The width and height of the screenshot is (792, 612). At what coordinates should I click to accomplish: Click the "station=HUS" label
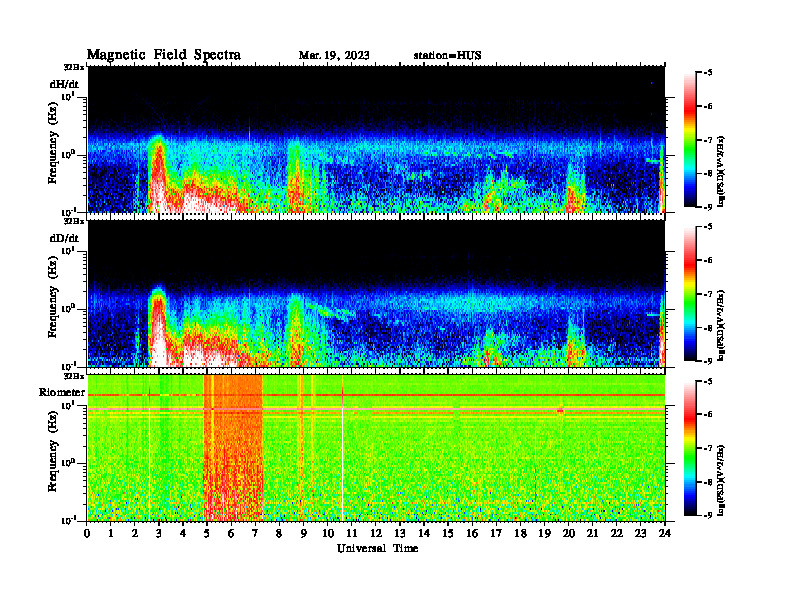tap(447, 55)
